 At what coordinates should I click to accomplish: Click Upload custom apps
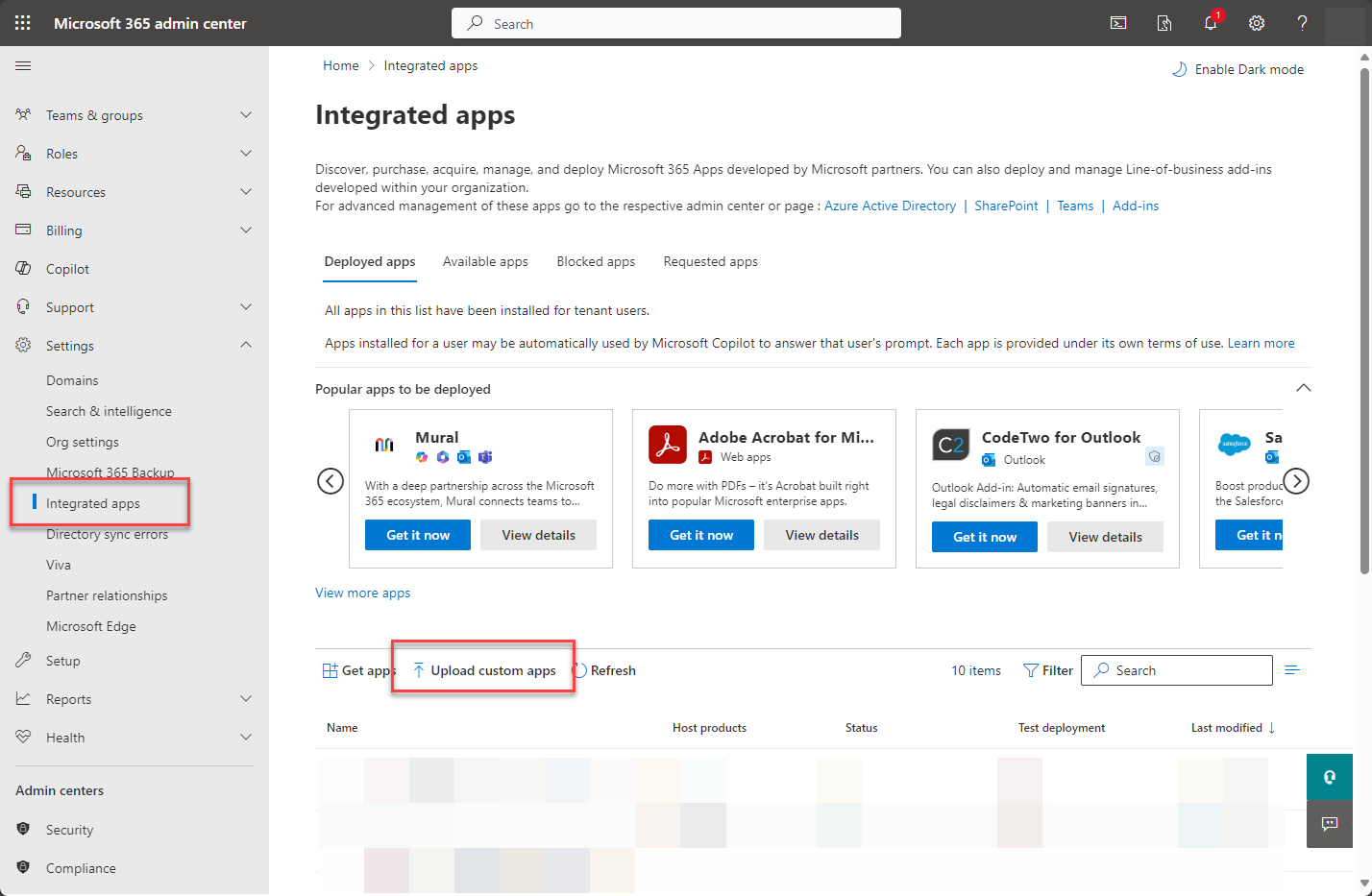(x=484, y=670)
